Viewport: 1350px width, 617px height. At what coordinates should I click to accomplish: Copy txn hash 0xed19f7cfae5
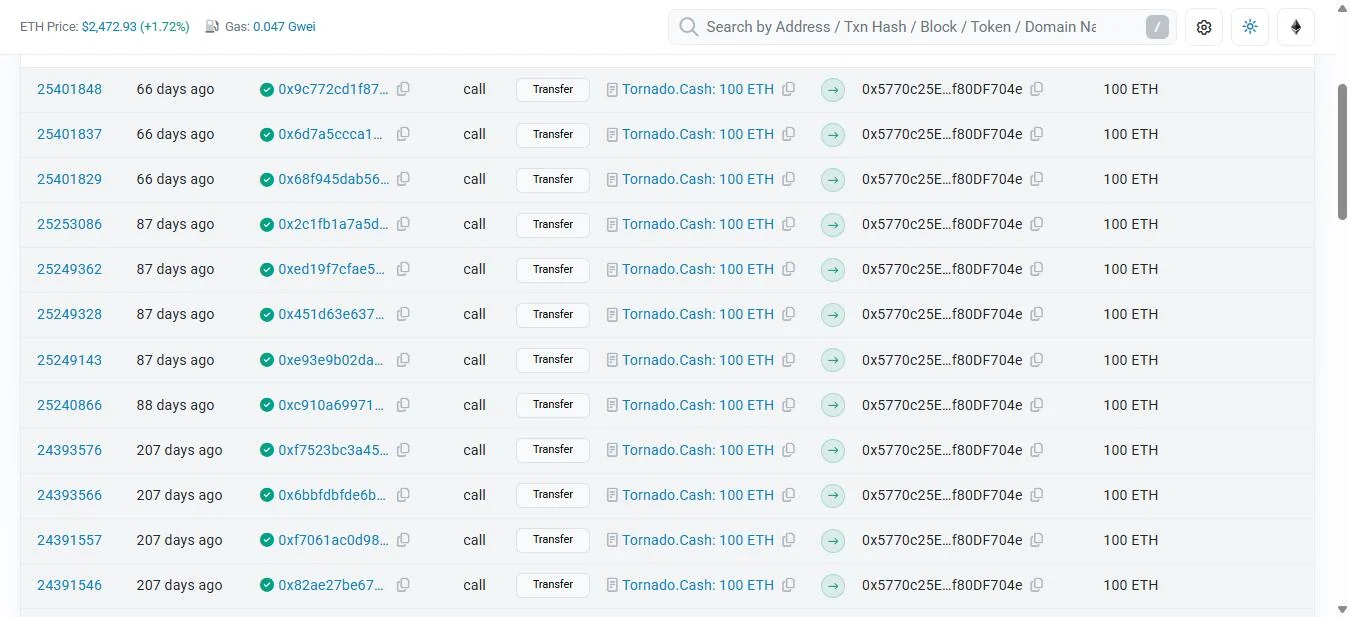403,269
